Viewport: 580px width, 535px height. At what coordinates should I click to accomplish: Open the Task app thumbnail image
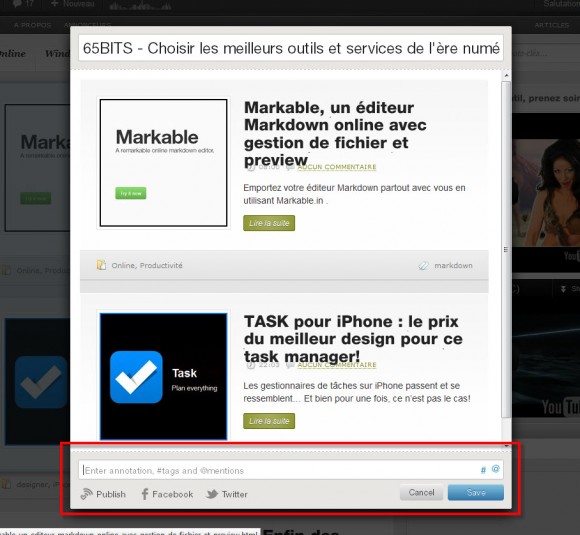coord(163,376)
